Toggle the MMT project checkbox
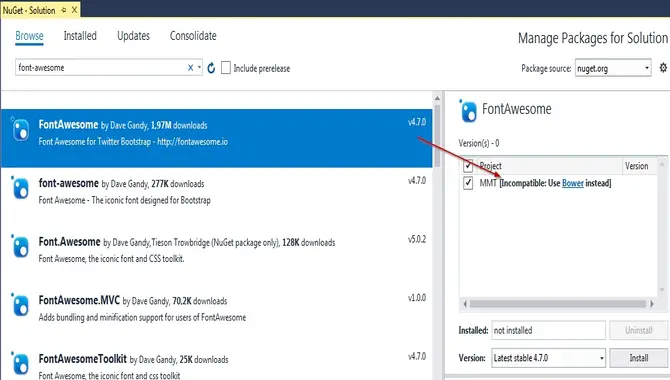The width and height of the screenshot is (670, 380). coord(468,183)
